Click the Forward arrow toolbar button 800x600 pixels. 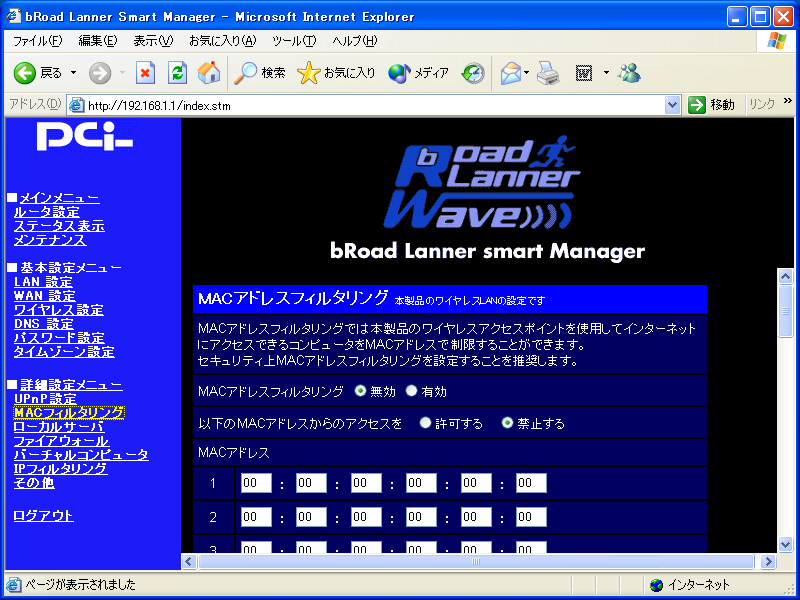pyautogui.click(x=99, y=73)
